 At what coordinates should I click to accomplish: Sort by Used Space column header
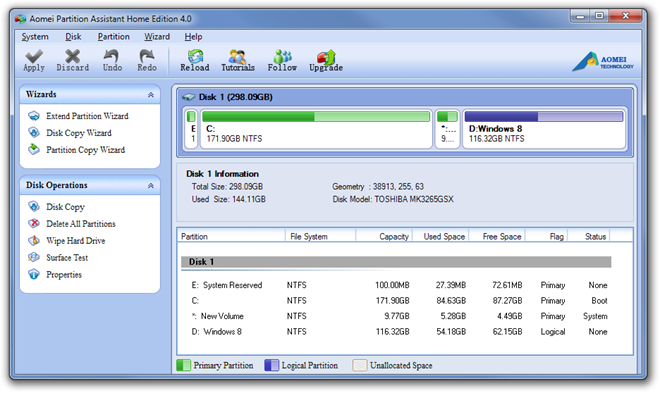coord(441,236)
